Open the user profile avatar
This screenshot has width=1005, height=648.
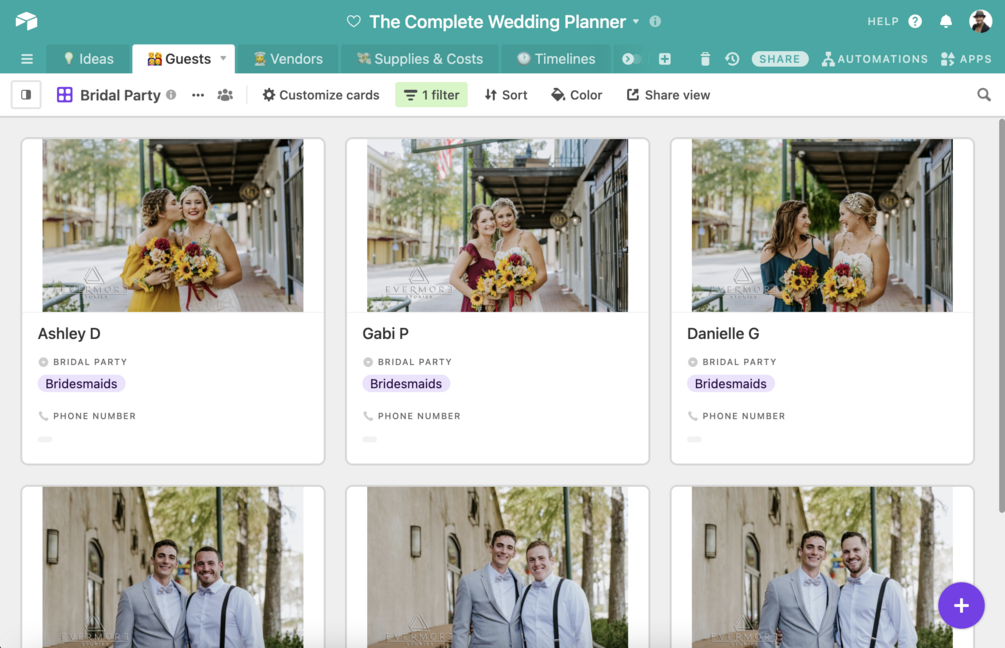coord(981,21)
